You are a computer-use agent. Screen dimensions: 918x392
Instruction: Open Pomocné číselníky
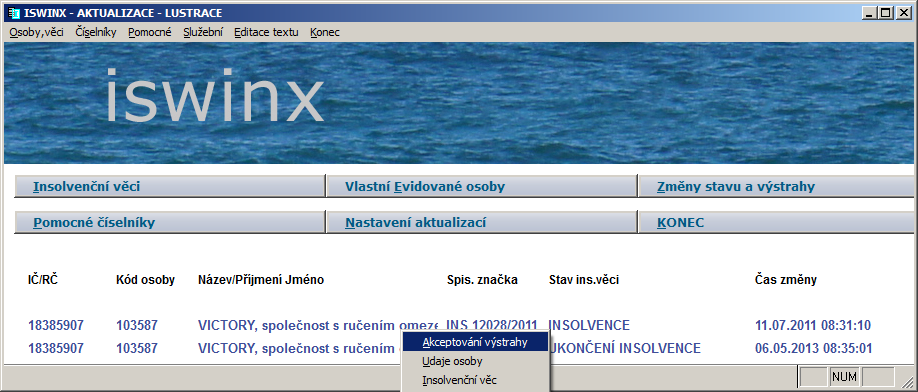(169, 222)
